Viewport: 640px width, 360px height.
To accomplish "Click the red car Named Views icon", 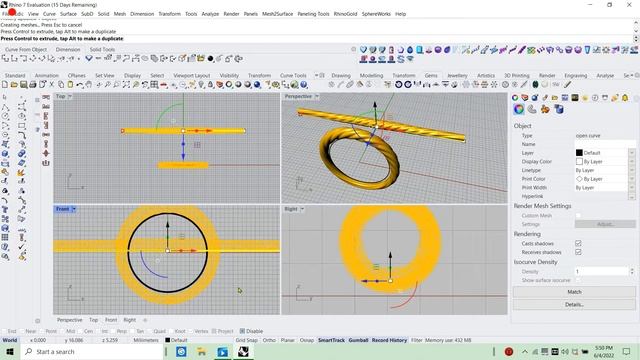I will 164,84.
